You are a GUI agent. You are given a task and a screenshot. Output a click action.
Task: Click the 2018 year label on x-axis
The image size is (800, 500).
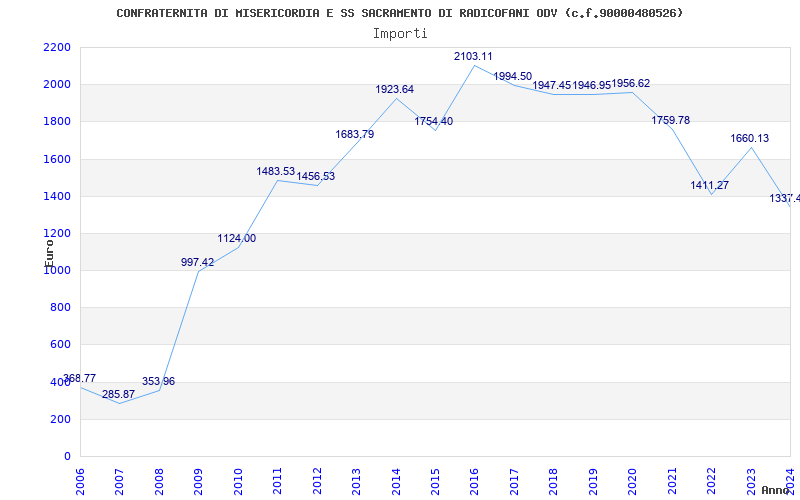click(x=552, y=481)
